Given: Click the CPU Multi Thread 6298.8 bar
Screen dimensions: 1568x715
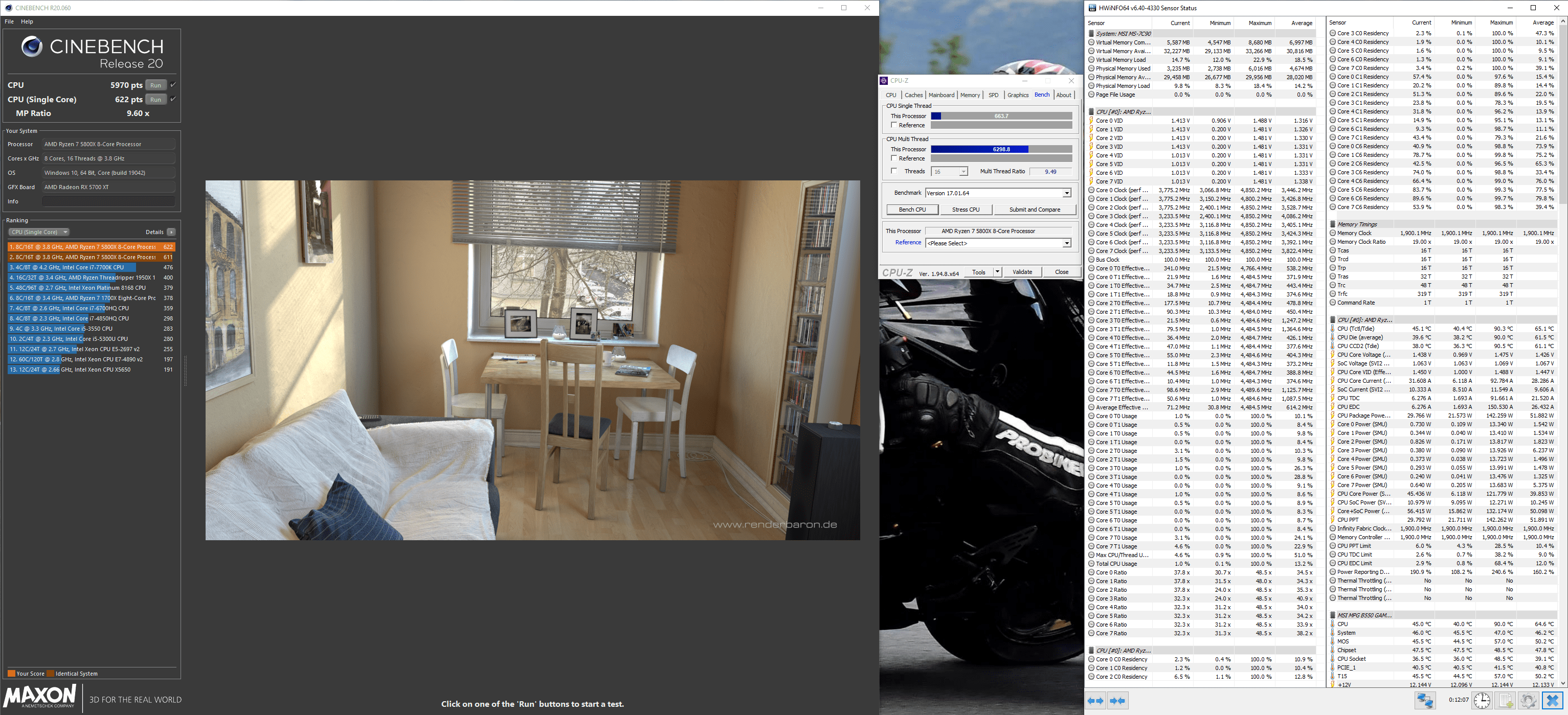Looking at the screenshot, I should [1001, 149].
